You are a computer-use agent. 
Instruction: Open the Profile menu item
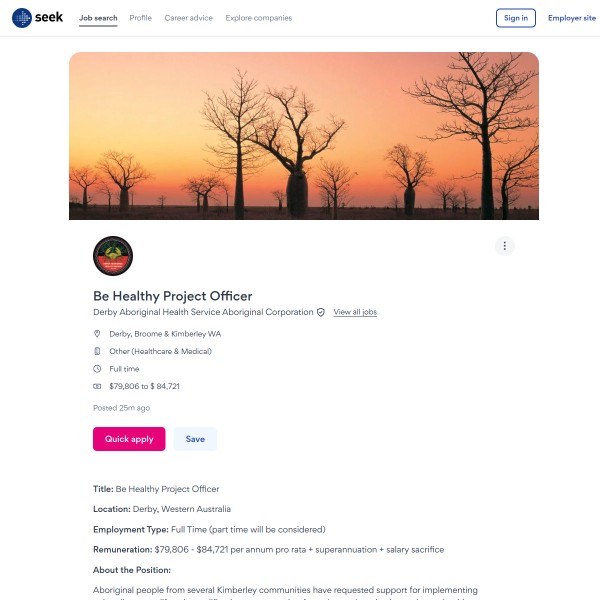coord(140,18)
